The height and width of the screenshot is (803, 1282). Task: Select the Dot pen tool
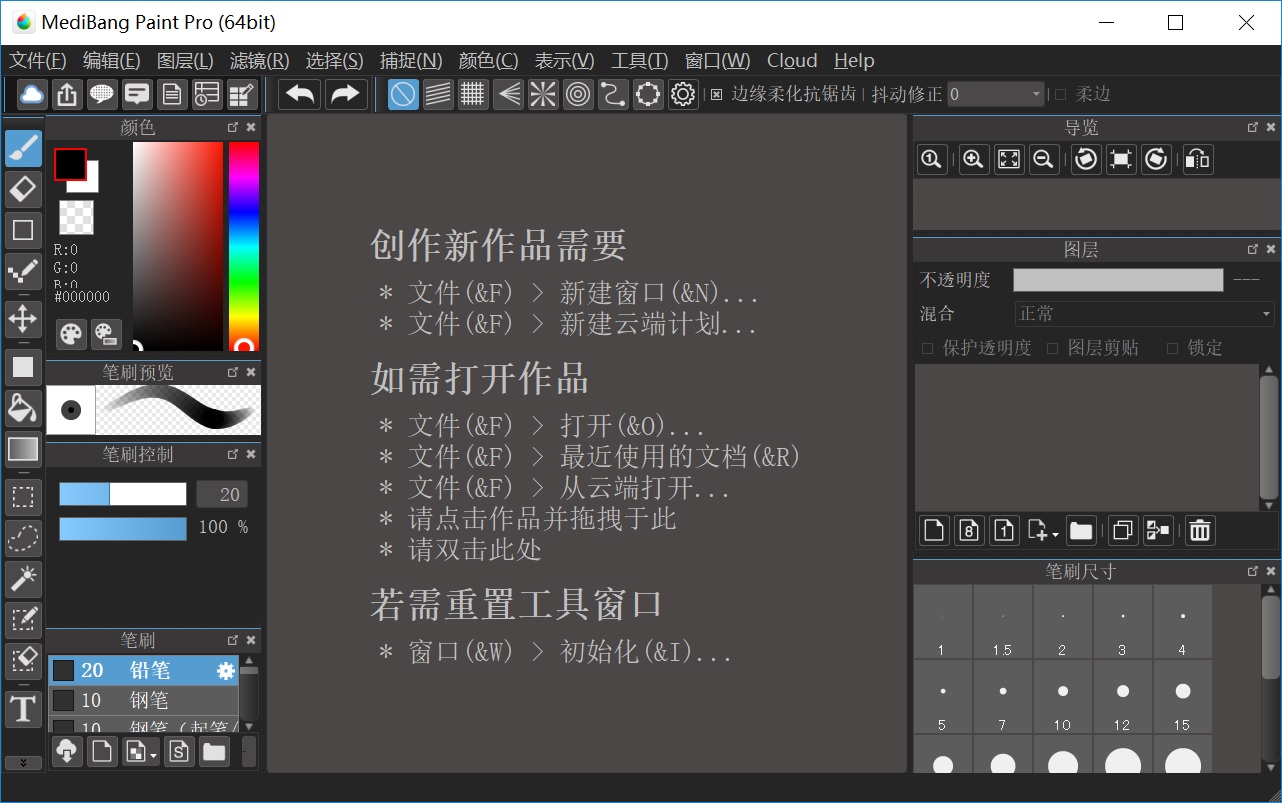pos(23,272)
